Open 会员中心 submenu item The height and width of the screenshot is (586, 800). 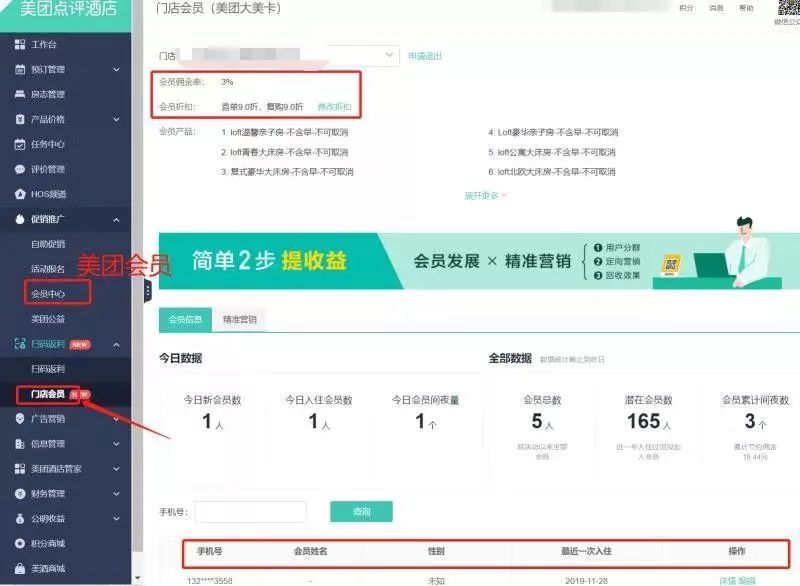click(48, 294)
